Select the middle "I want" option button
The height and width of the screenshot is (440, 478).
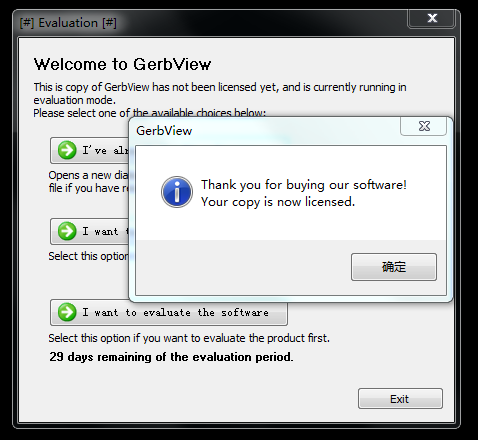coord(90,231)
